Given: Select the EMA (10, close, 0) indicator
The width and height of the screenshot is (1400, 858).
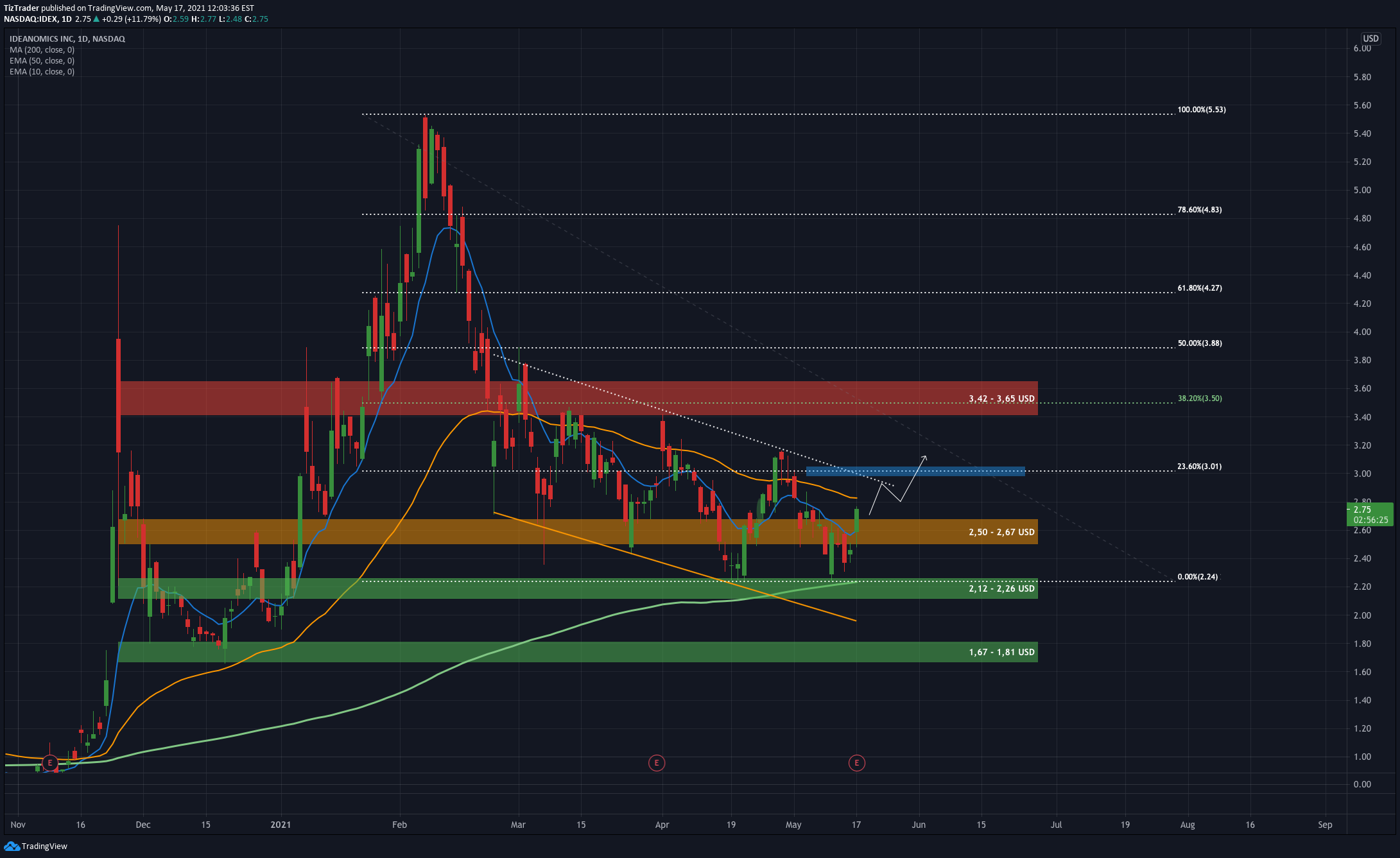Looking at the screenshot, I should tap(42, 72).
